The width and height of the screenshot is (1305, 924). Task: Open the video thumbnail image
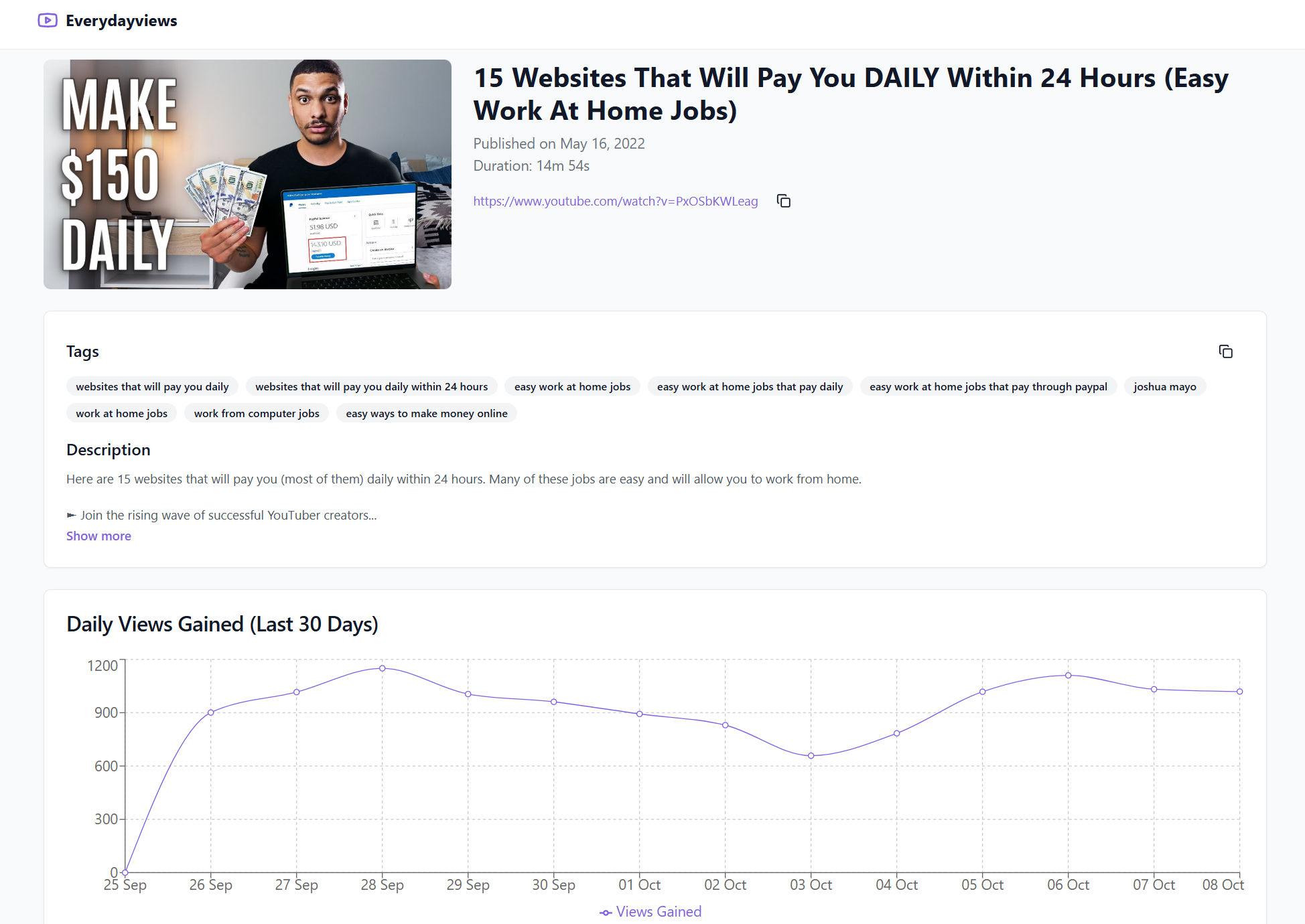[x=247, y=174]
